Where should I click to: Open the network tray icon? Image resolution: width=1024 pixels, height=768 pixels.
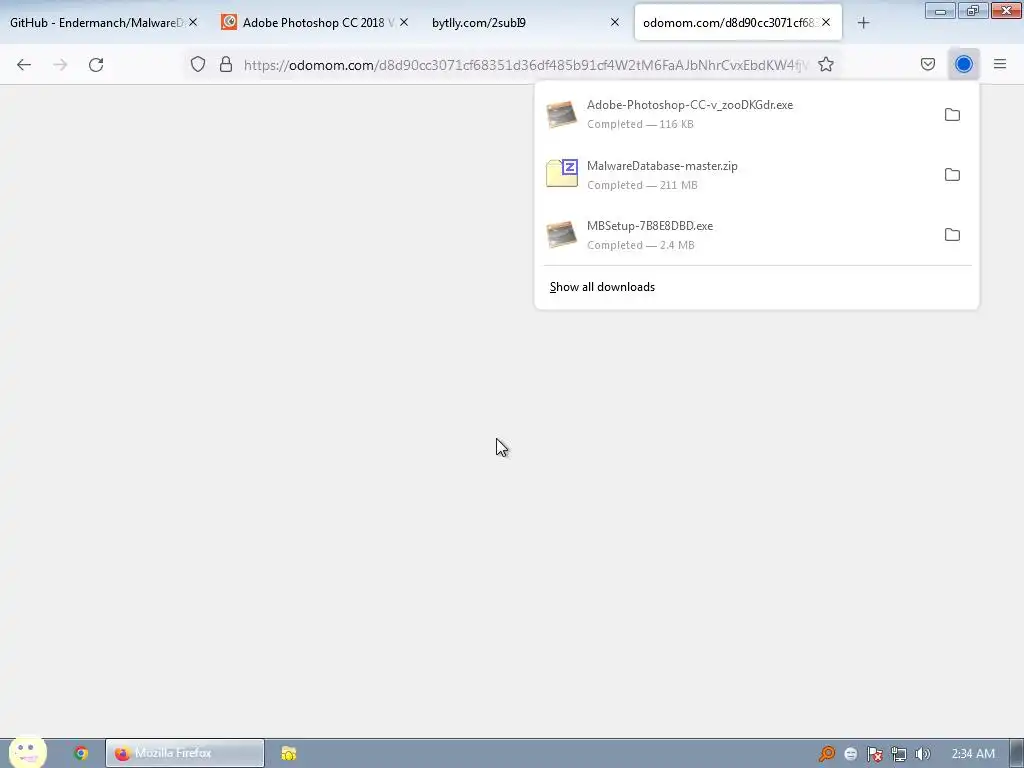[x=899, y=754]
